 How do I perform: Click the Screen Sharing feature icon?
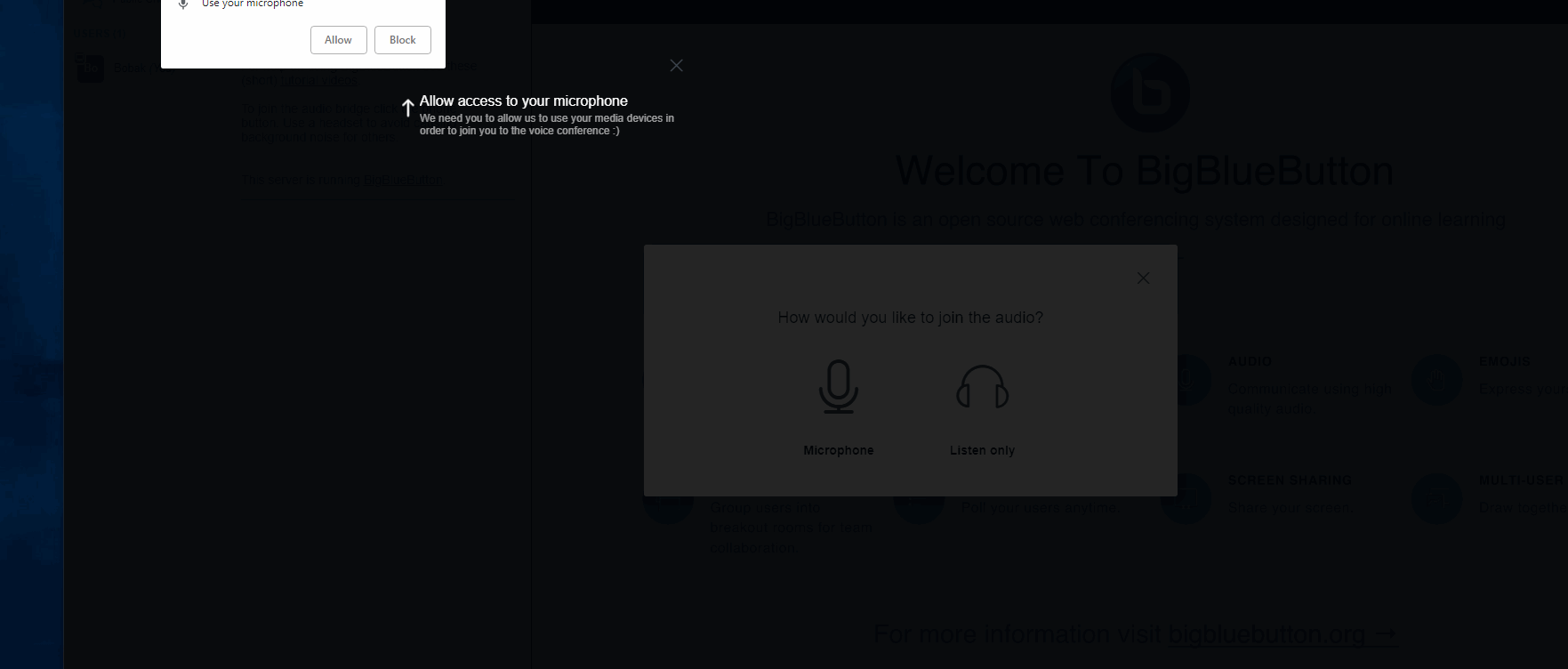1186,498
